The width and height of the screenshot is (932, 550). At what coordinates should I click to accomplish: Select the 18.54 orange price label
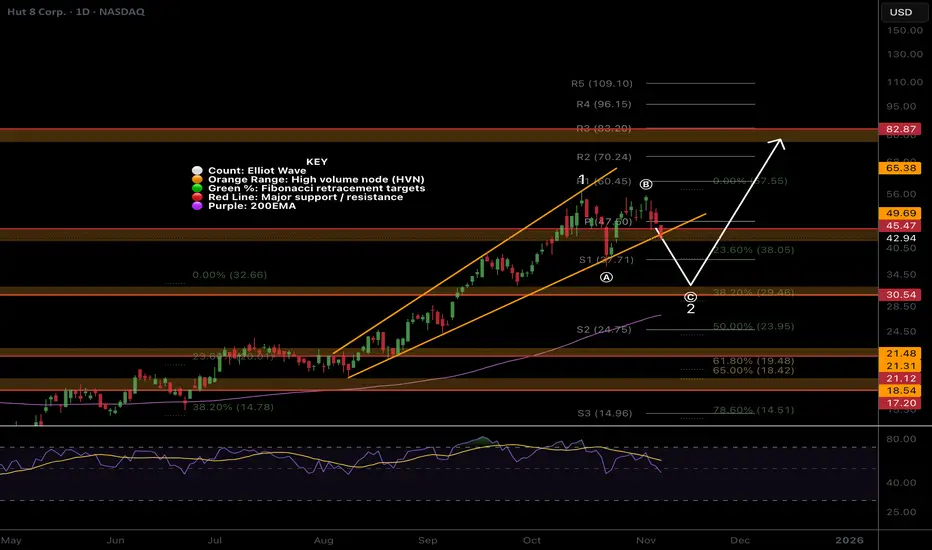(900, 391)
